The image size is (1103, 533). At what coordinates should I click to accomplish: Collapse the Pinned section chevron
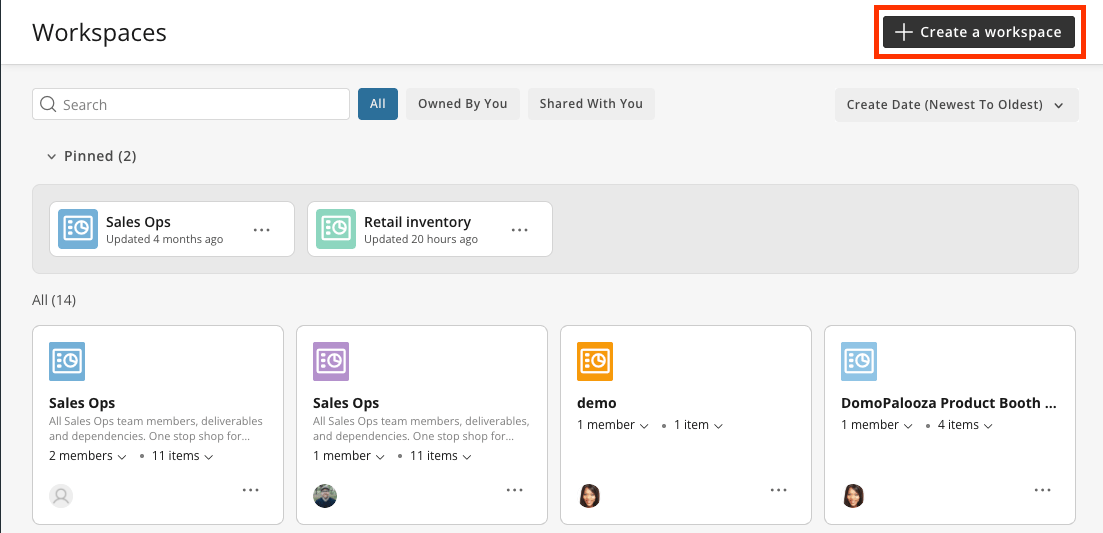click(51, 157)
